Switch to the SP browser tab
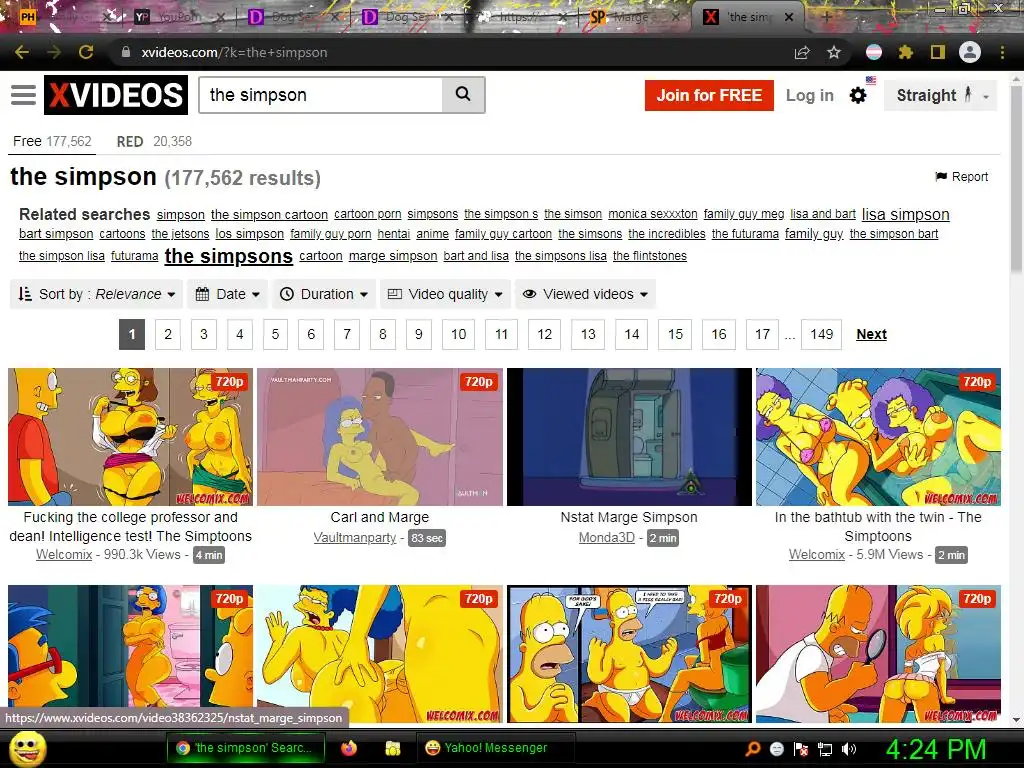 coord(635,16)
